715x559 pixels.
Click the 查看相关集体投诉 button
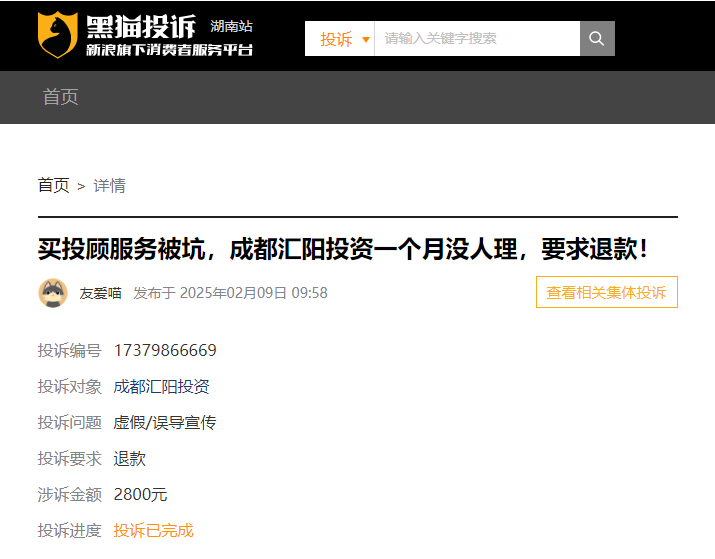606,292
